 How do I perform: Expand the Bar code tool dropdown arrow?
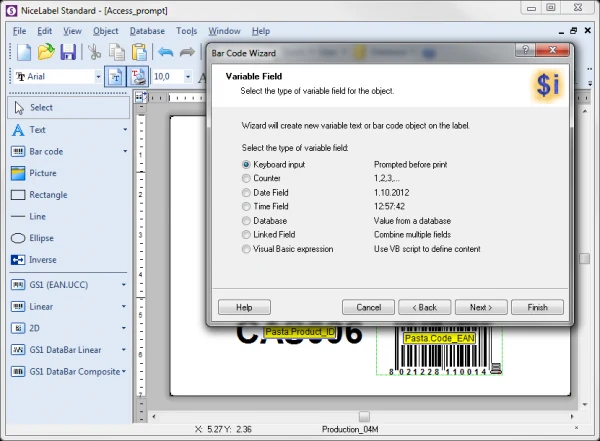125,152
